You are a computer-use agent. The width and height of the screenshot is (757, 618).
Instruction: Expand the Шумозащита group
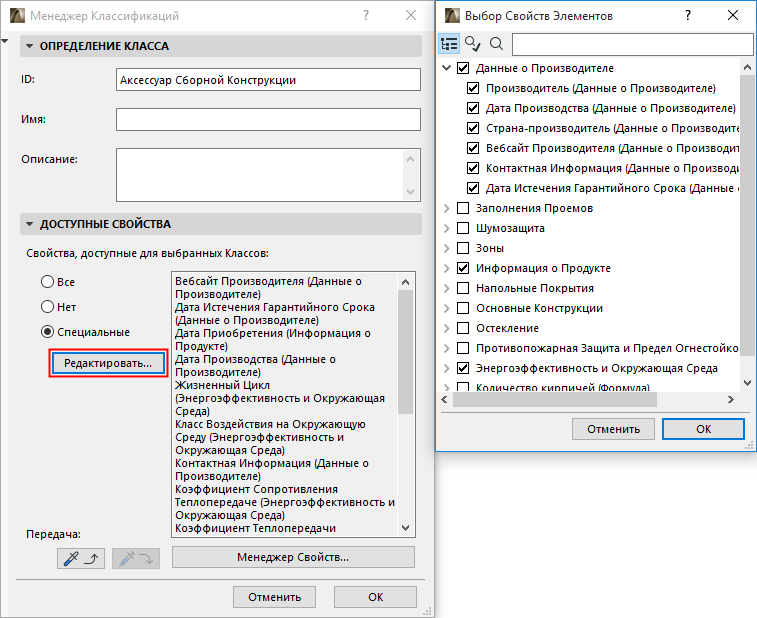coord(447,228)
